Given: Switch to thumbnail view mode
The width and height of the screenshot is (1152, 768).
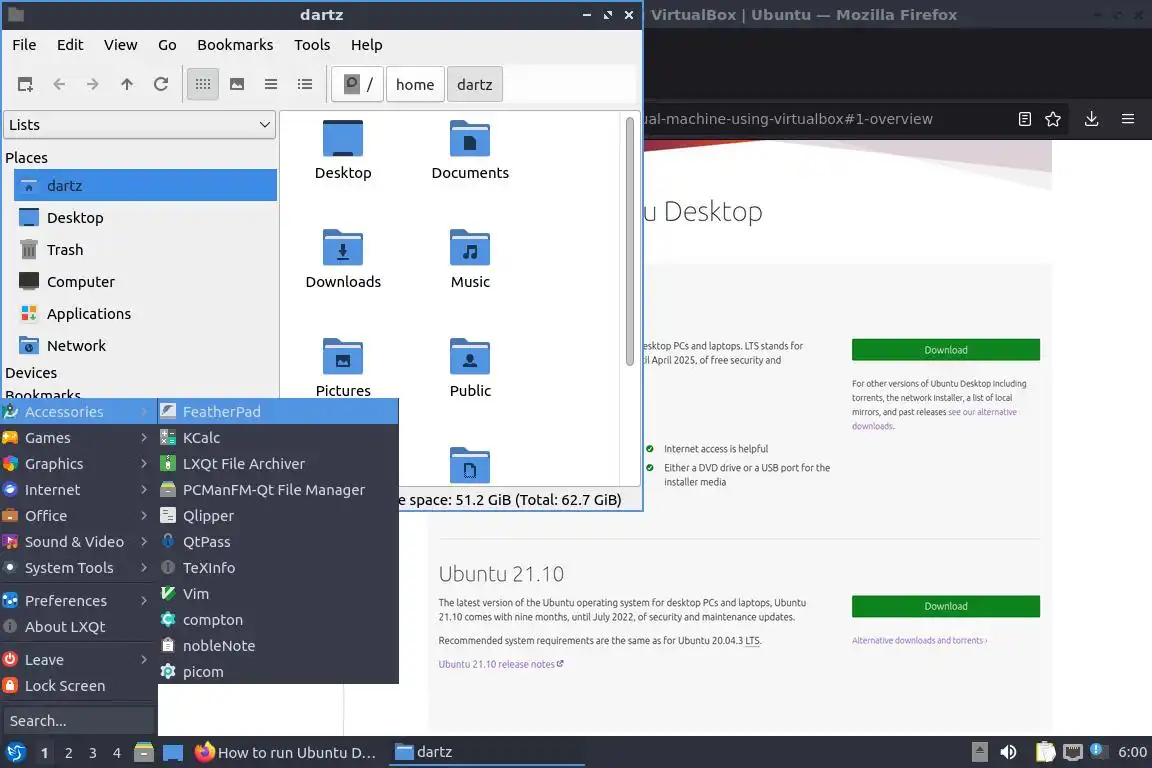Looking at the screenshot, I should click(237, 85).
